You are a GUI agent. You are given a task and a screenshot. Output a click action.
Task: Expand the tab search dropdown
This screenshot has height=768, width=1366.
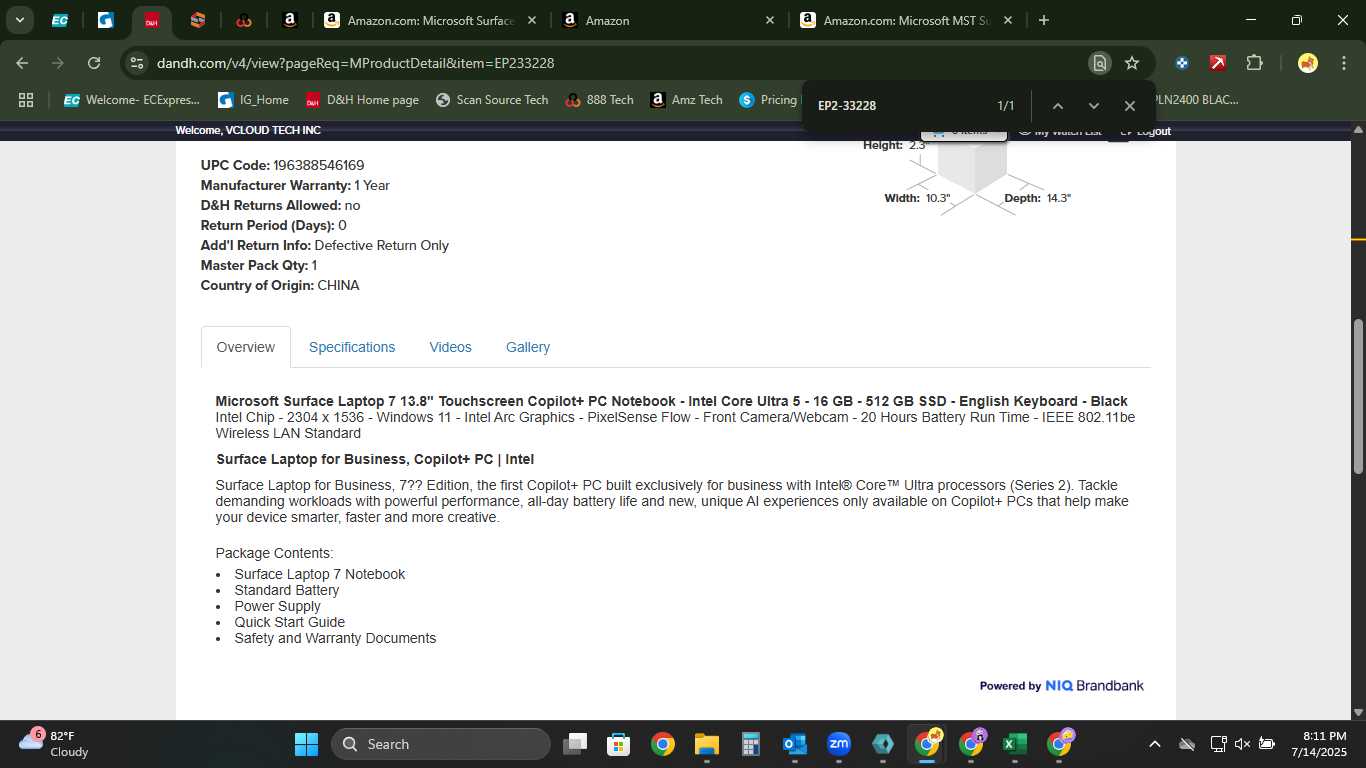click(19, 20)
